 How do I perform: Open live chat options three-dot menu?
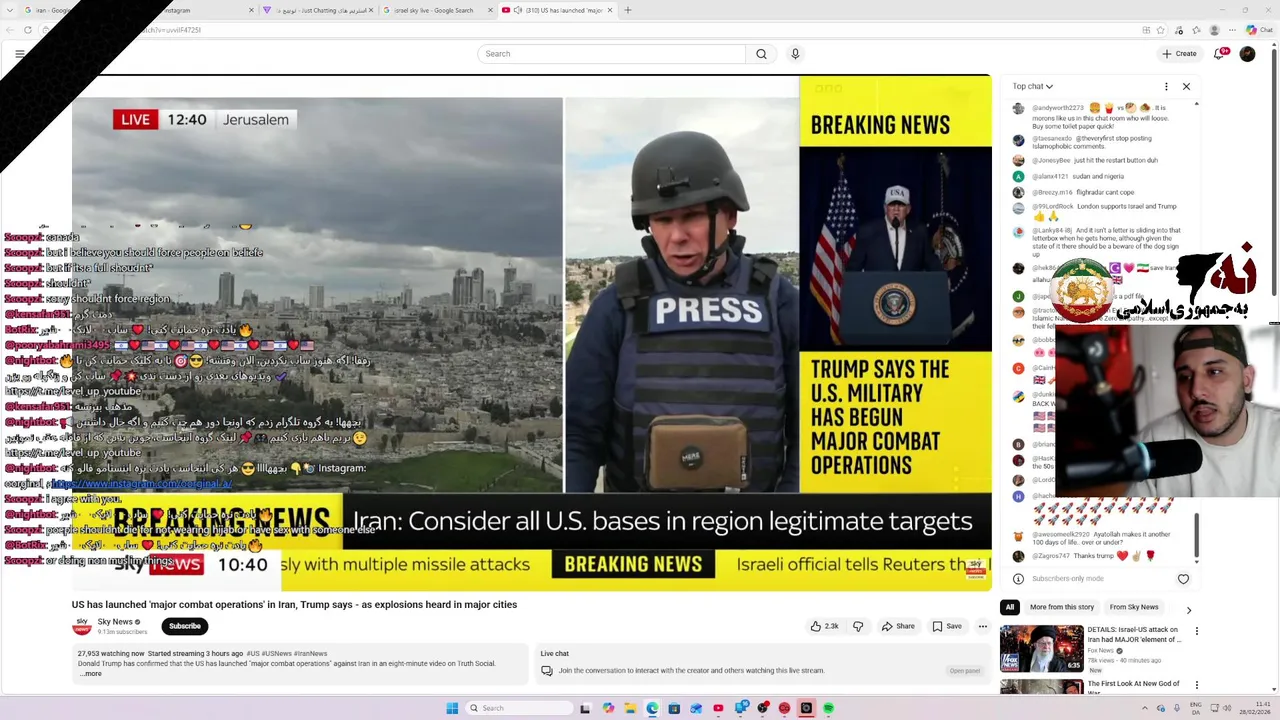pos(1166,87)
